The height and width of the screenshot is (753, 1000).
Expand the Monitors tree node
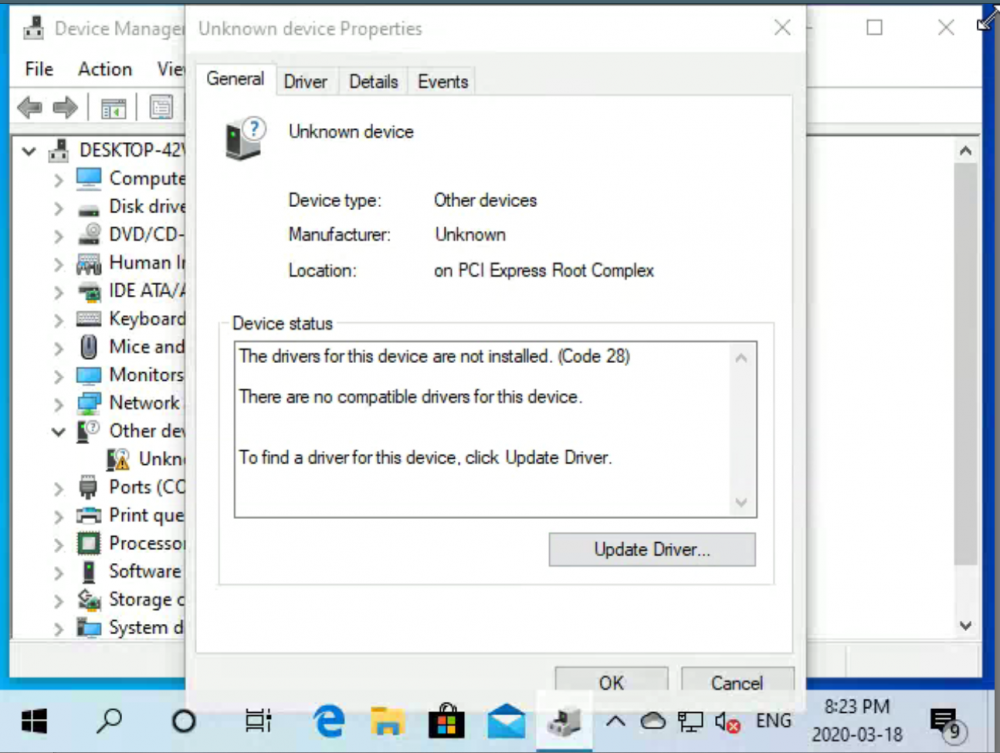click(59, 376)
